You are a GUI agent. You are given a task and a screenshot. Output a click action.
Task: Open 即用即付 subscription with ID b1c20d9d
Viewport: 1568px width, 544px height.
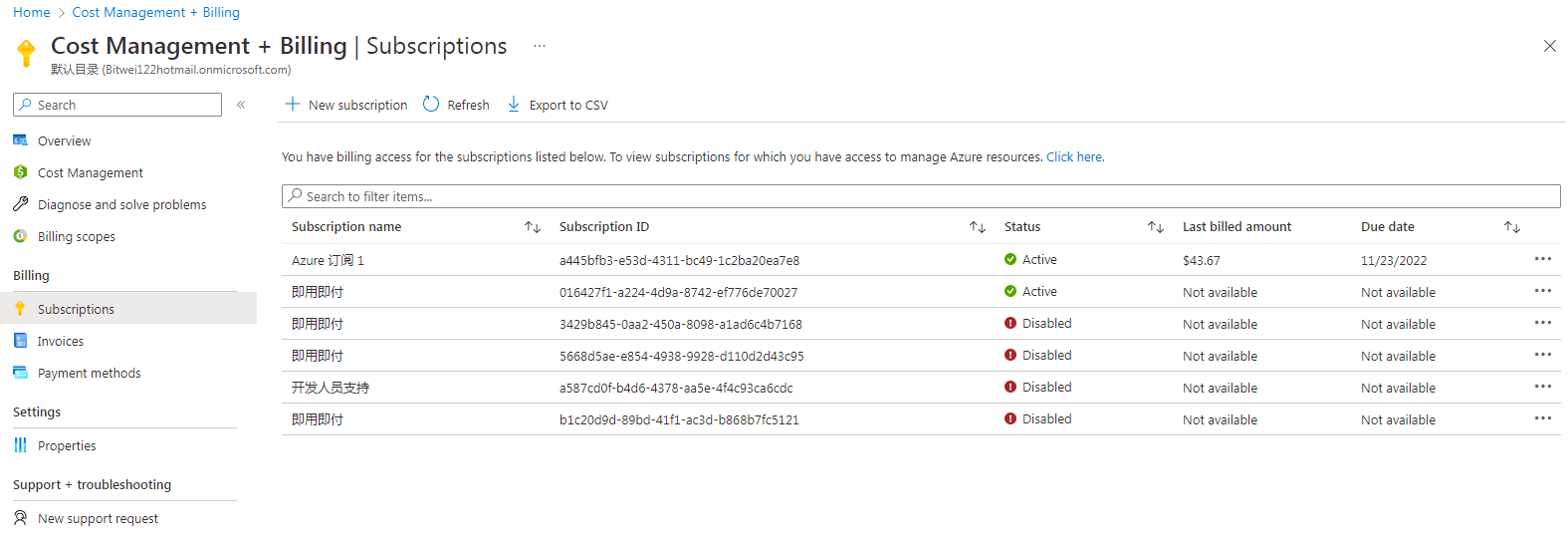[318, 419]
